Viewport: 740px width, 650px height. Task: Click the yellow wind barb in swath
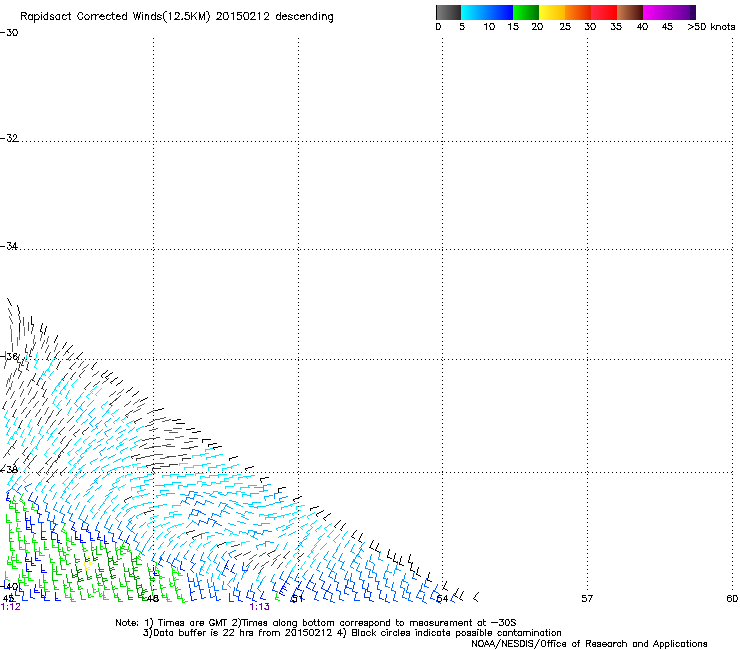click(88, 565)
